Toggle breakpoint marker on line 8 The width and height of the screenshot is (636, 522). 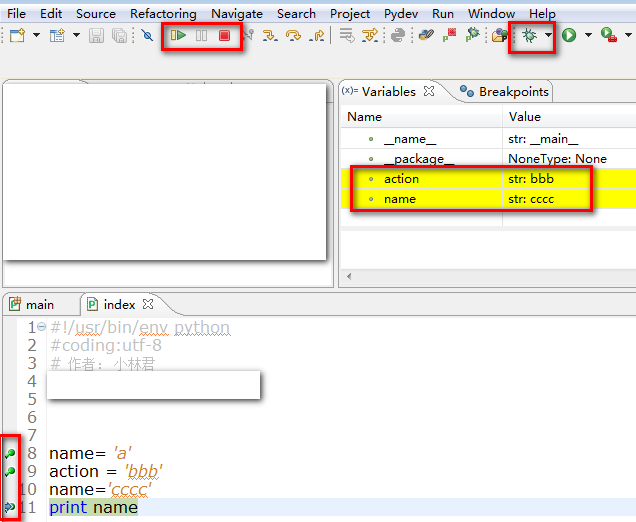pos(10,454)
